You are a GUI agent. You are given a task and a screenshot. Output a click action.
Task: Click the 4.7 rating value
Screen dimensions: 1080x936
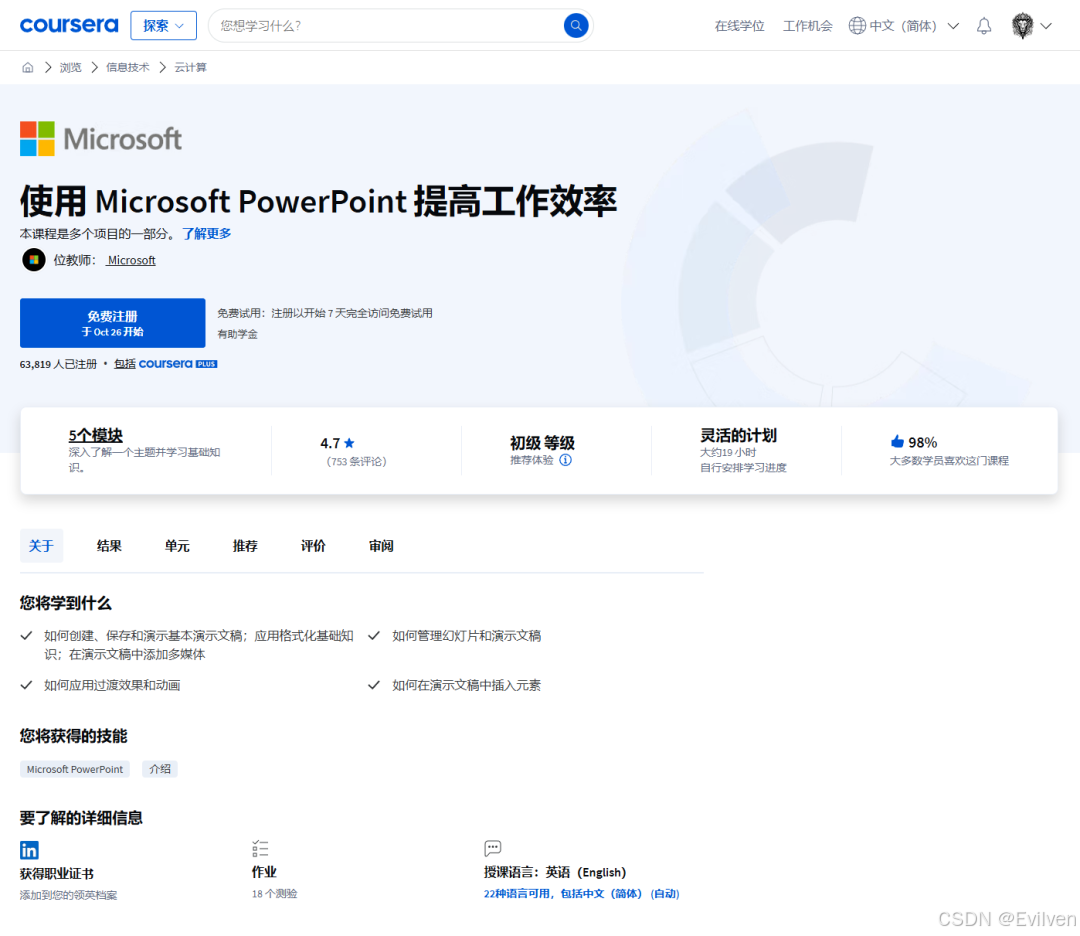click(330, 443)
